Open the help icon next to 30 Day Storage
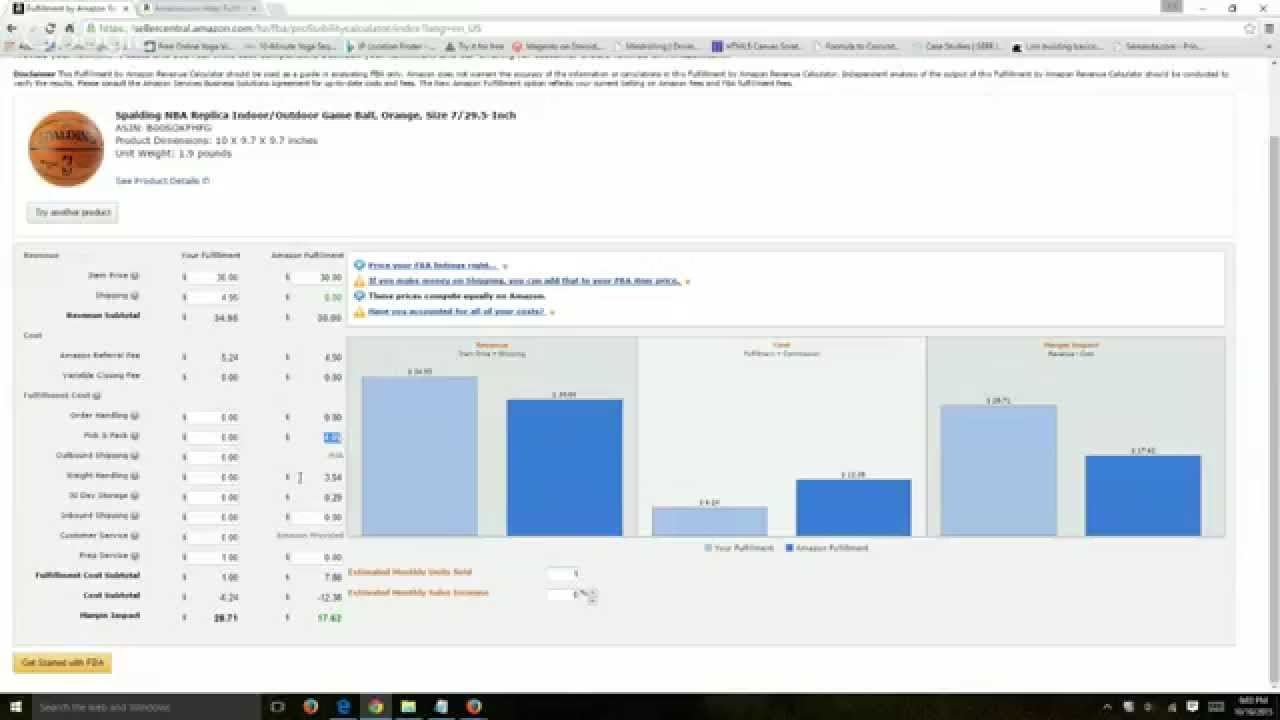The width and height of the screenshot is (1280, 720). [x=136, y=496]
